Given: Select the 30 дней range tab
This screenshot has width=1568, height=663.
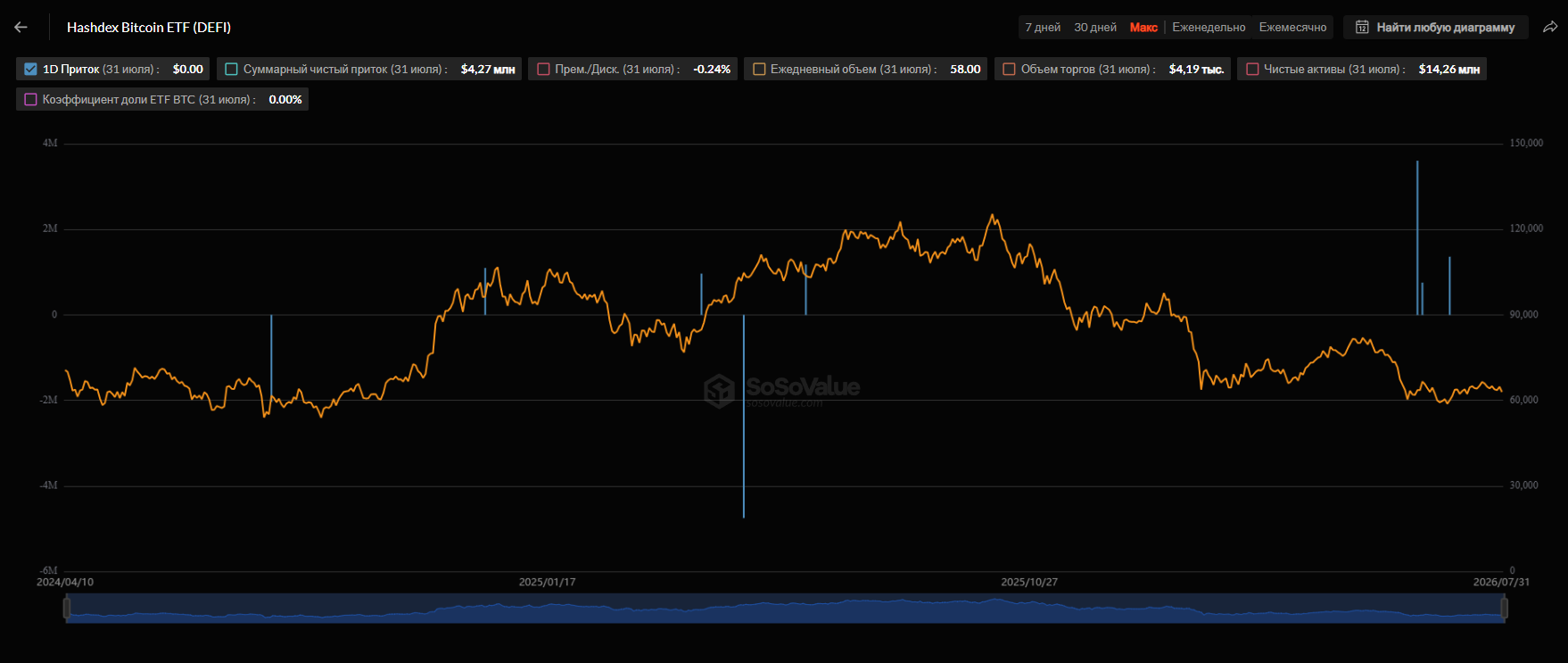Looking at the screenshot, I should pyautogui.click(x=1095, y=28).
